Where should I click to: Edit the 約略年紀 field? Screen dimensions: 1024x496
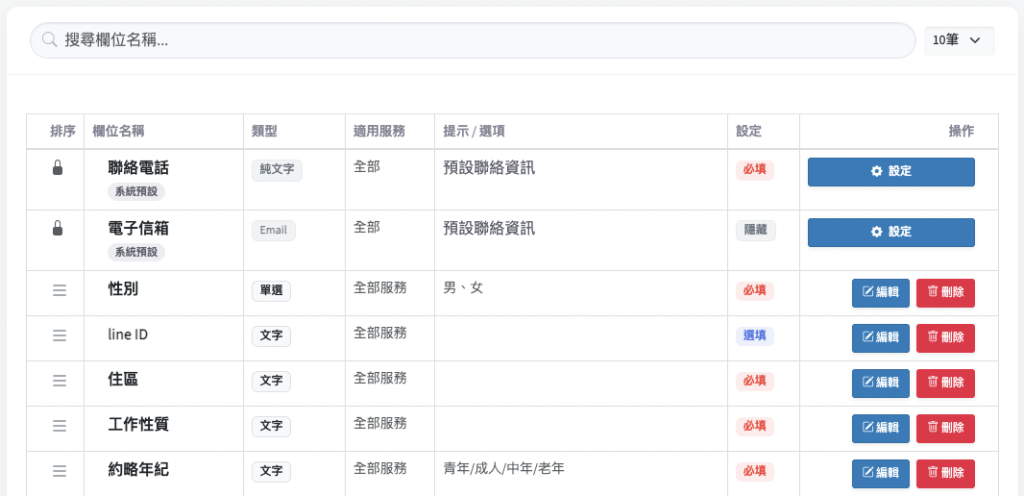(880, 473)
